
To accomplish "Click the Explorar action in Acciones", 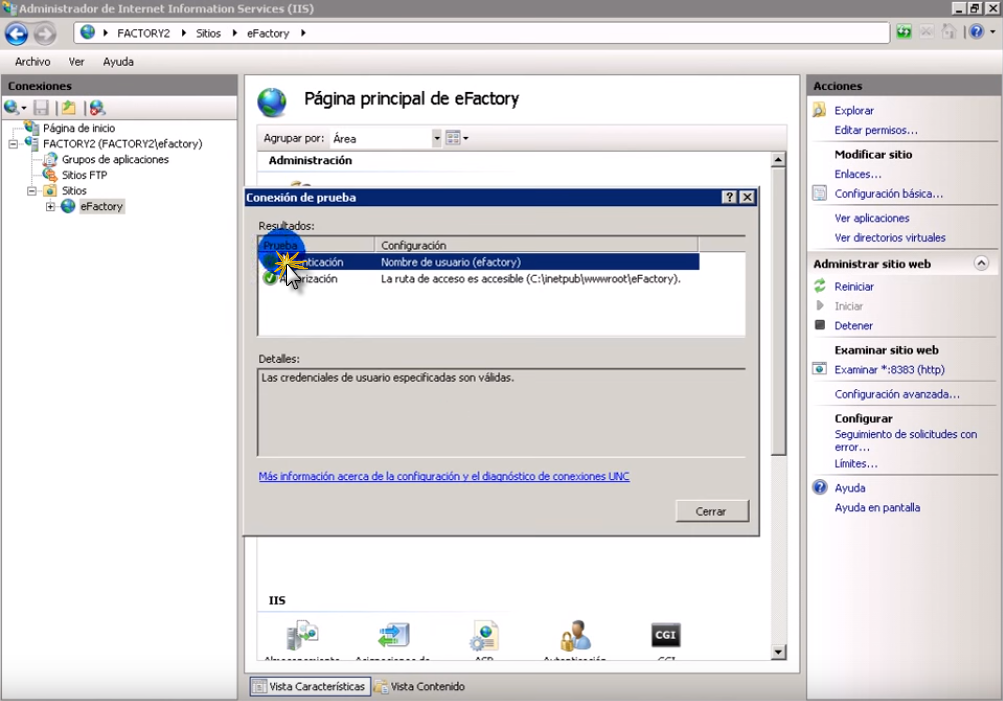I will [853, 111].
